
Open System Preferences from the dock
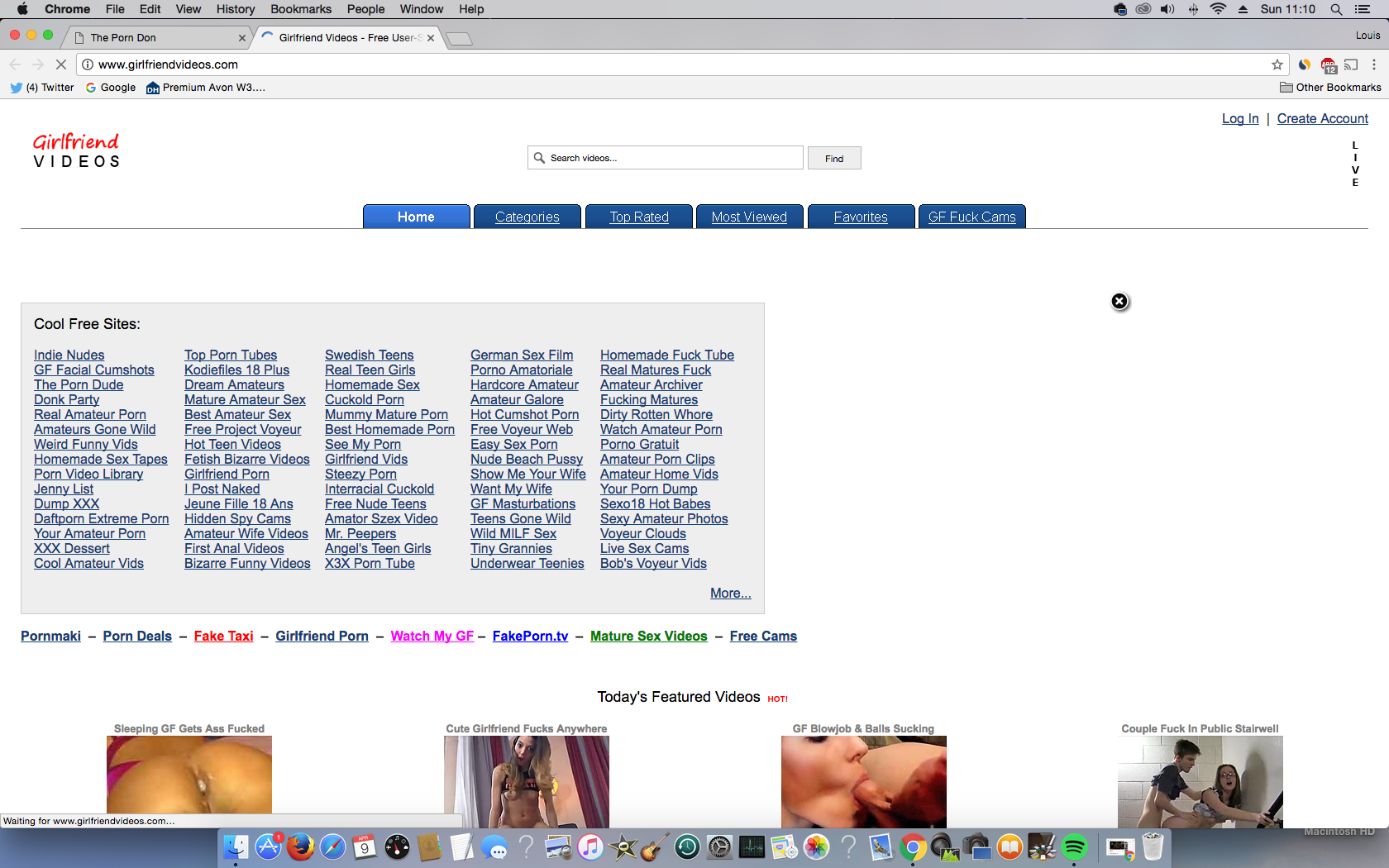[719, 847]
